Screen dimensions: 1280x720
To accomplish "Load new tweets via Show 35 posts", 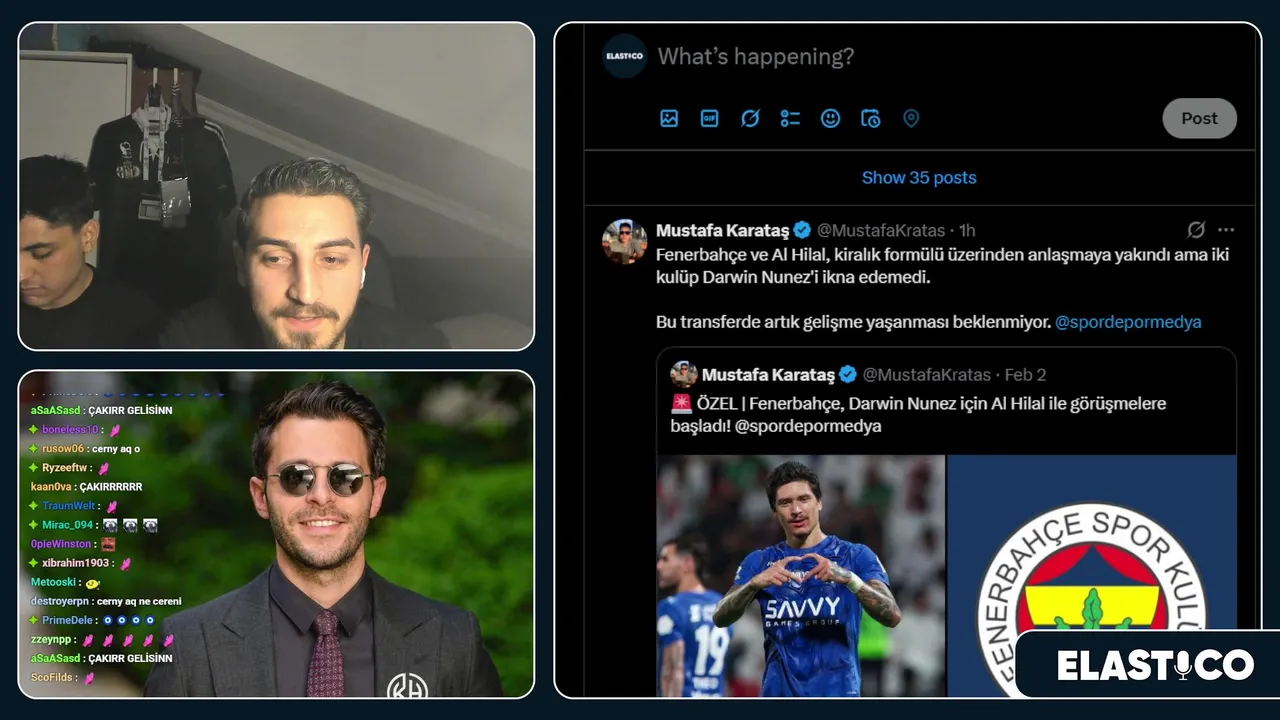I will tap(919, 178).
